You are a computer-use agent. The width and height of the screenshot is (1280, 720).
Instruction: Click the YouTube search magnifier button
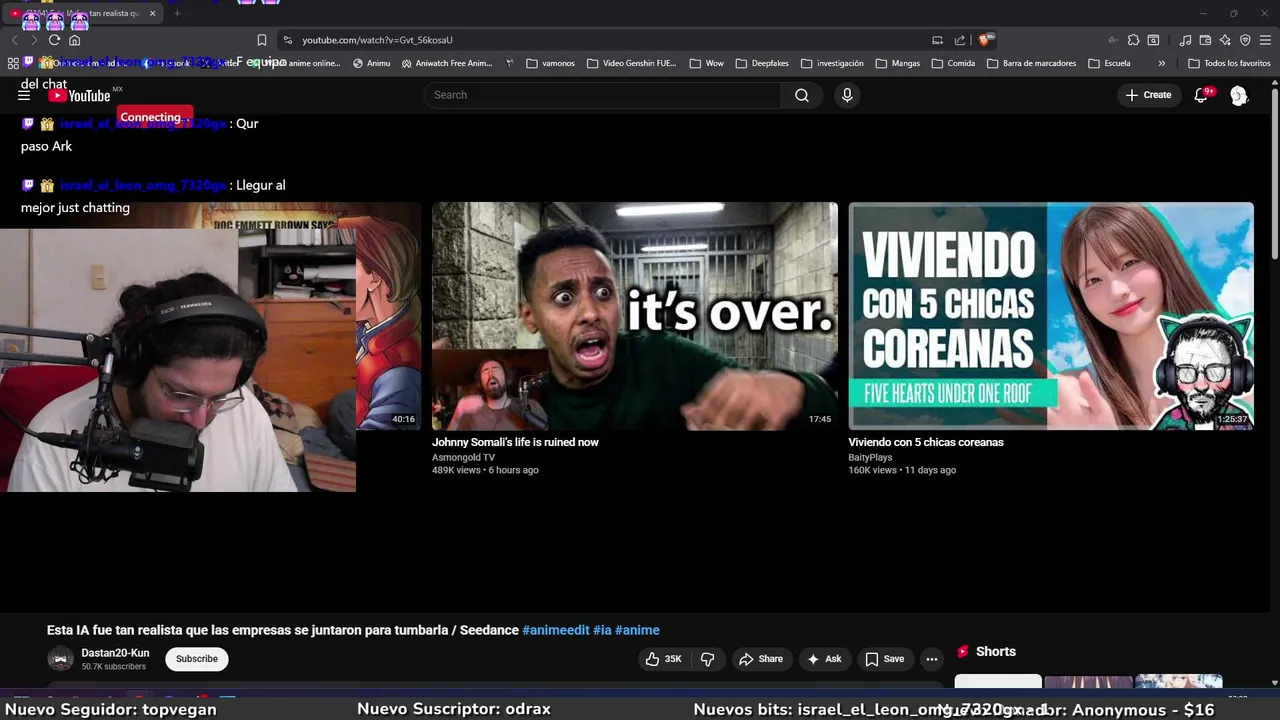coord(802,95)
